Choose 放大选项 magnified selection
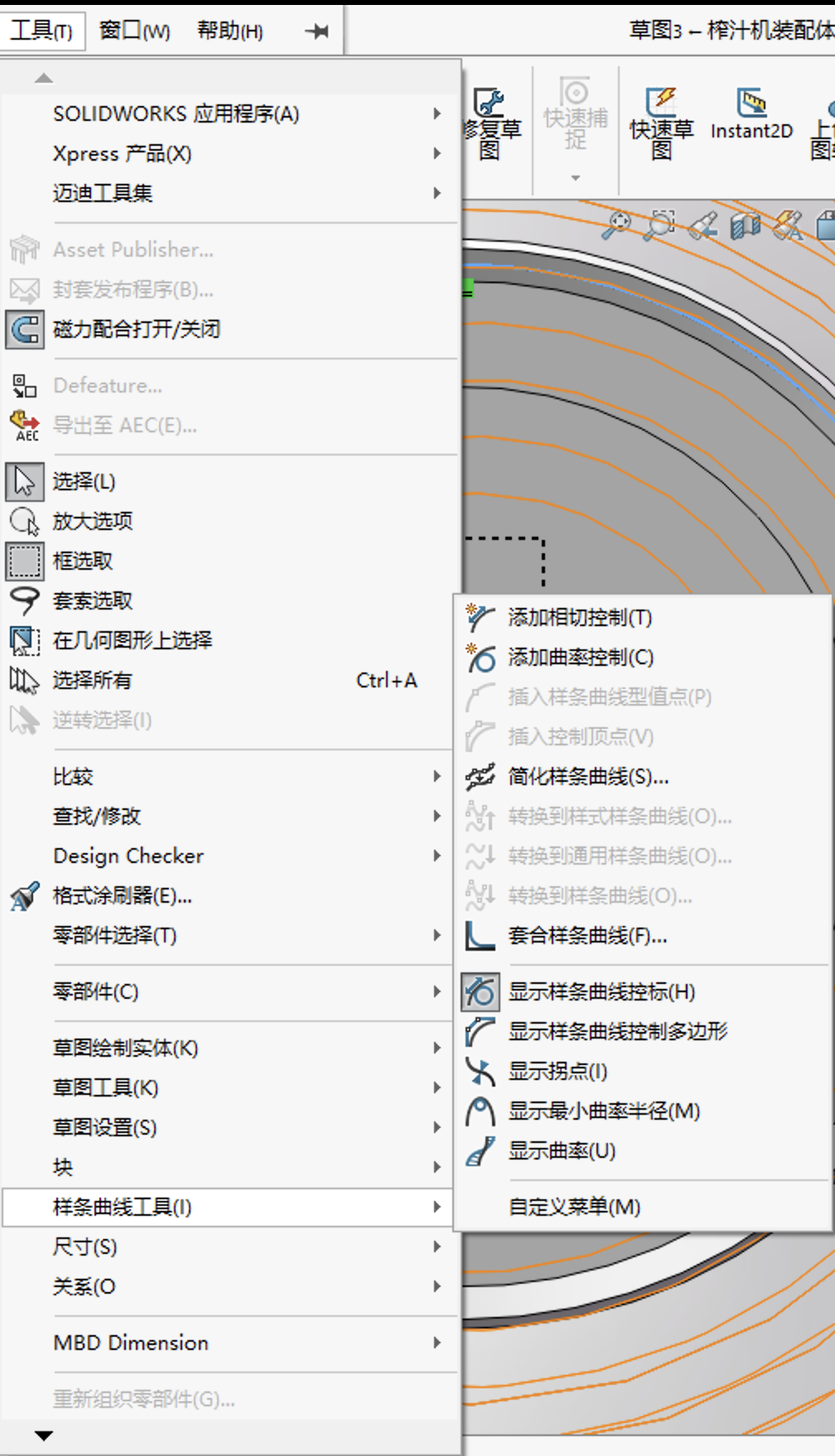Image resolution: width=835 pixels, height=1456 pixels. (230, 521)
